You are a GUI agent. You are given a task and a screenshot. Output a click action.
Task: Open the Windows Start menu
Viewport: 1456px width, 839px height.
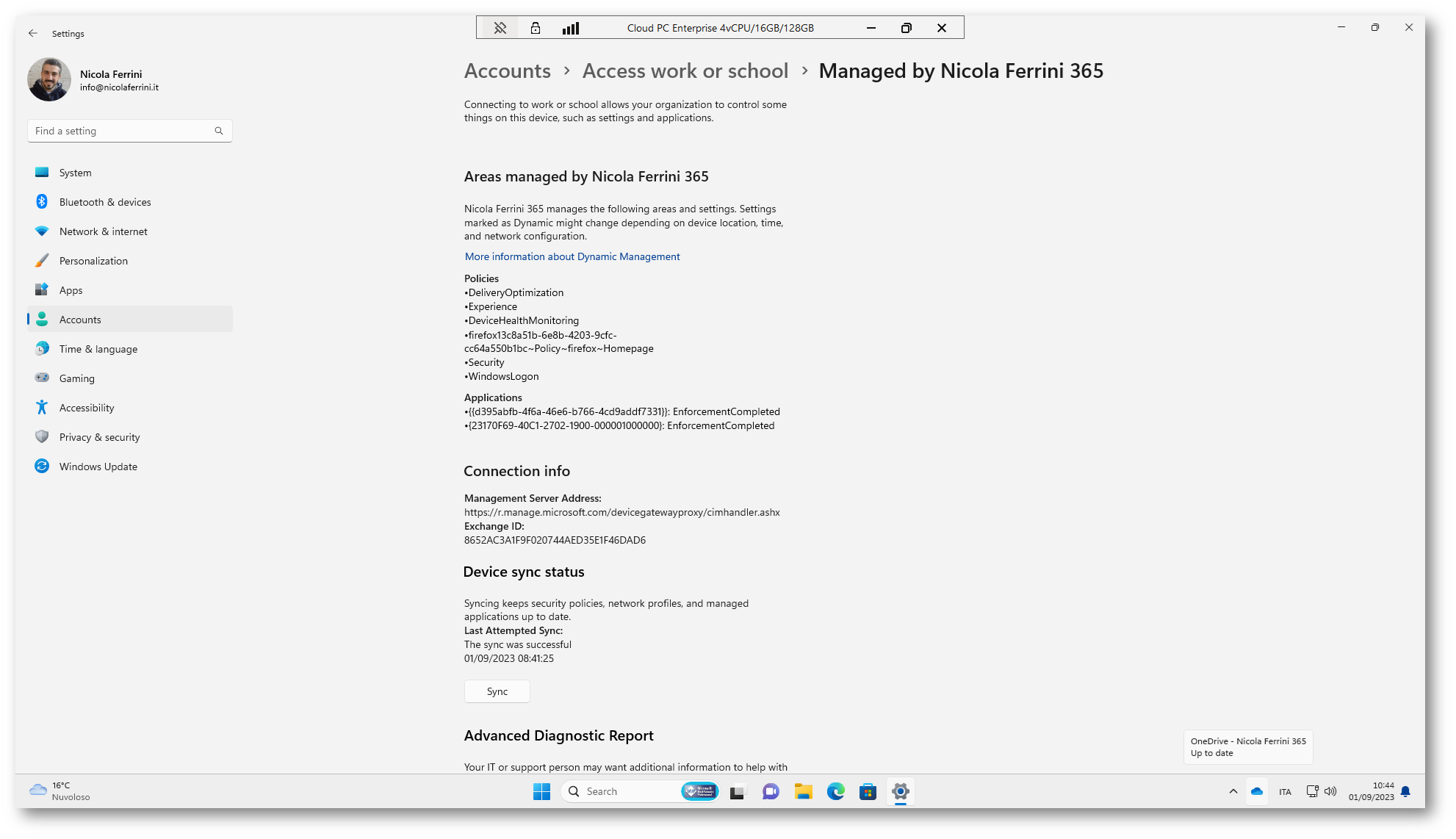coord(542,791)
